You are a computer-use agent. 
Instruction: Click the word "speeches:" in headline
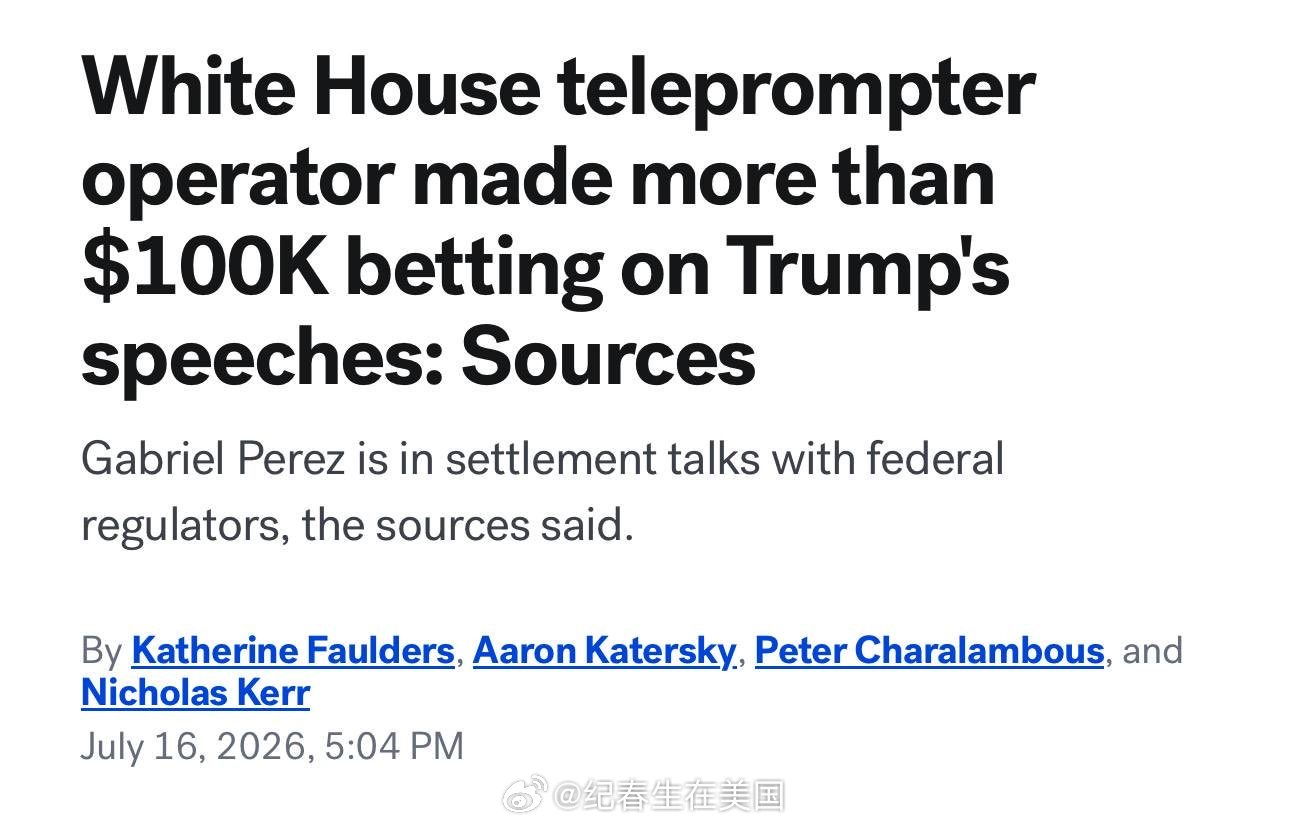coord(263,360)
